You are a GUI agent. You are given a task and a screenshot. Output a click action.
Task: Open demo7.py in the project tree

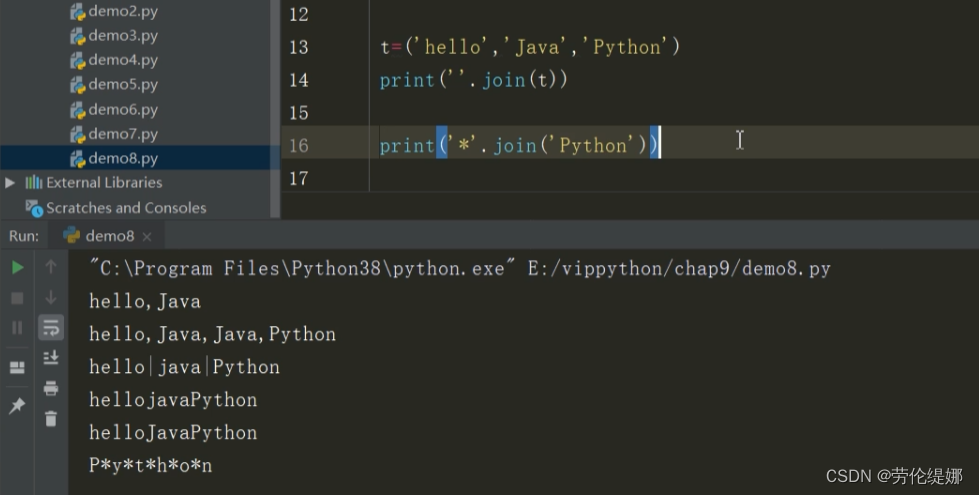pos(123,134)
